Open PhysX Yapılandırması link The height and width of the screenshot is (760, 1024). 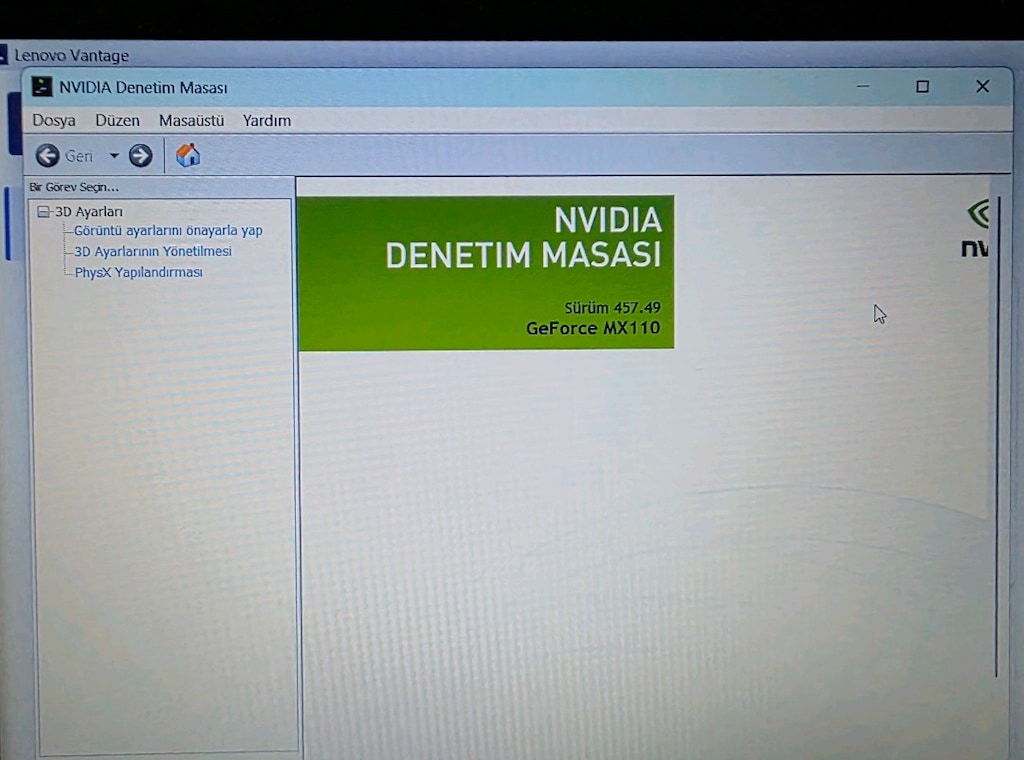(138, 272)
